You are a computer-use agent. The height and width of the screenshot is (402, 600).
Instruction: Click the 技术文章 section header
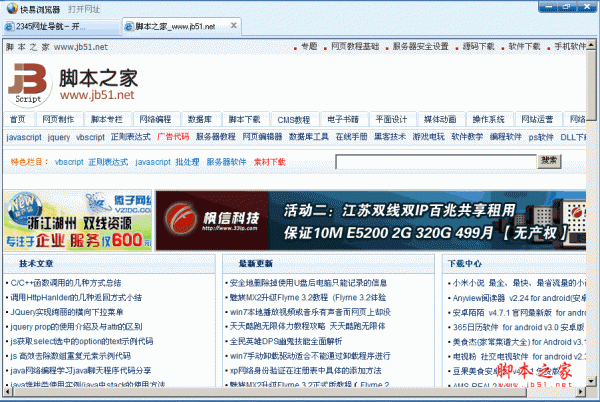point(36,264)
